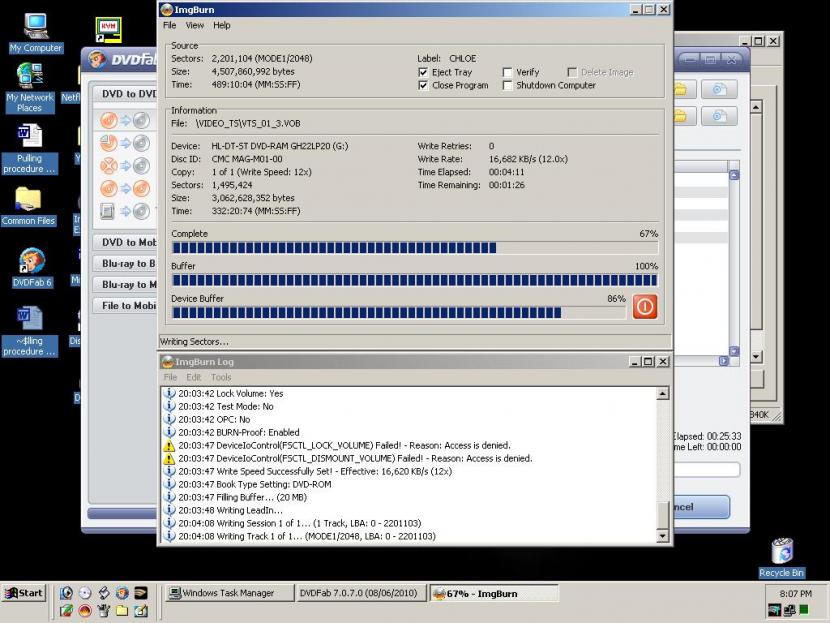Open the ImgBurn File menu
The width and height of the screenshot is (830, 623).
click(x=169, y=25)
